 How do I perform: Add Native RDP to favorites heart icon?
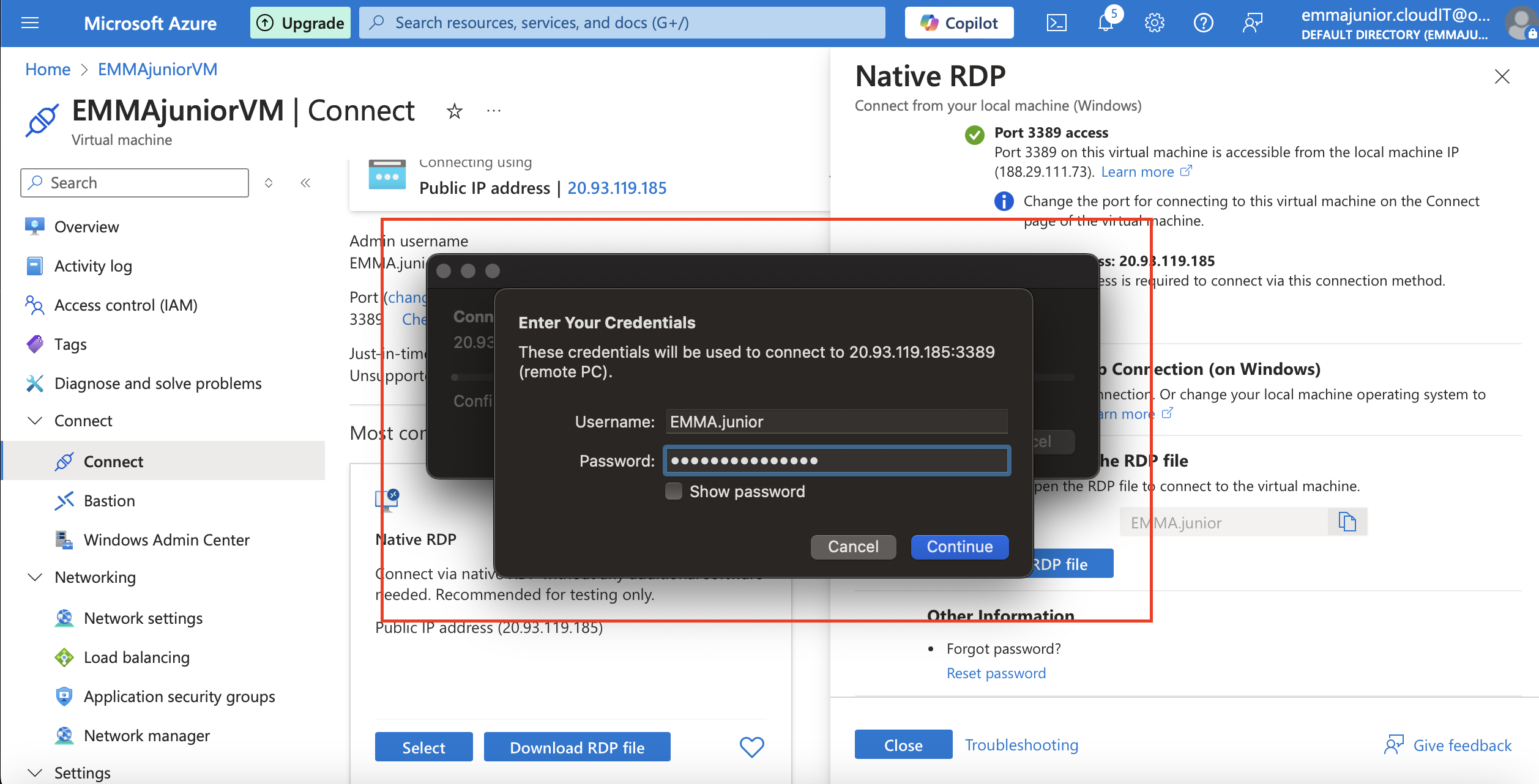[x=751, y=746]
